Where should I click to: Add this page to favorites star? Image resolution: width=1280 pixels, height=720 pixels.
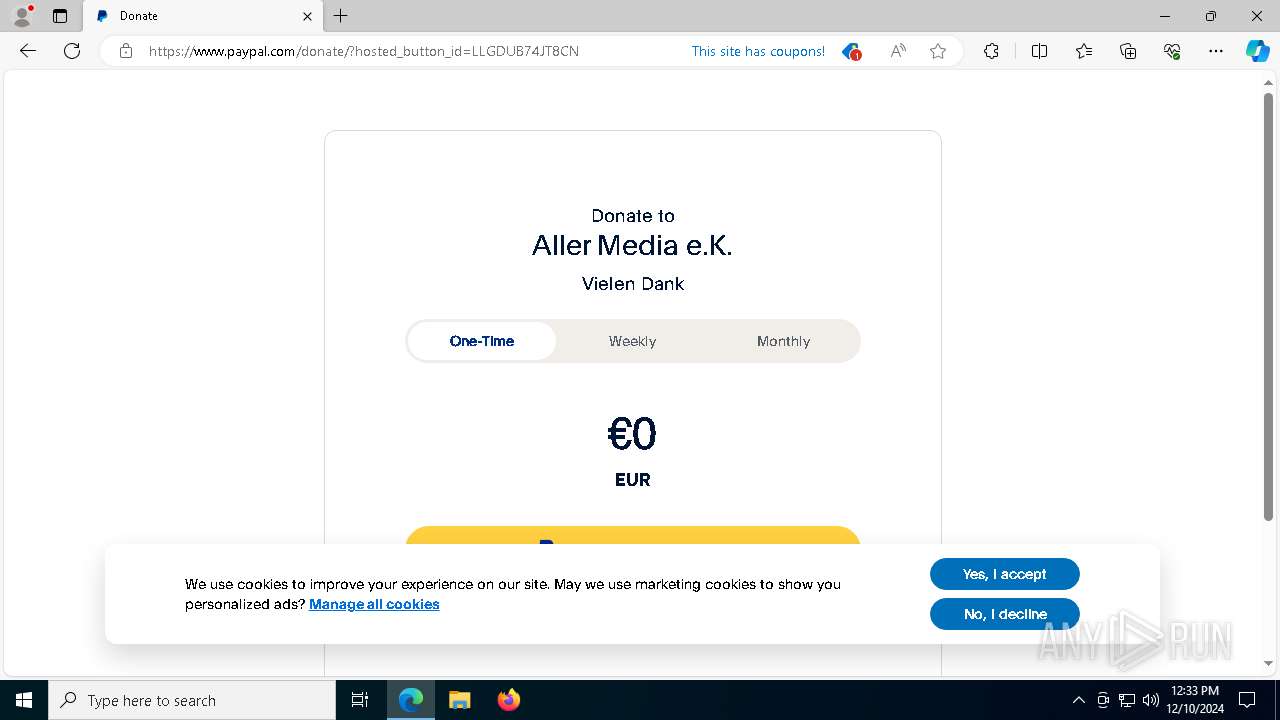click(x=938, y=51)
